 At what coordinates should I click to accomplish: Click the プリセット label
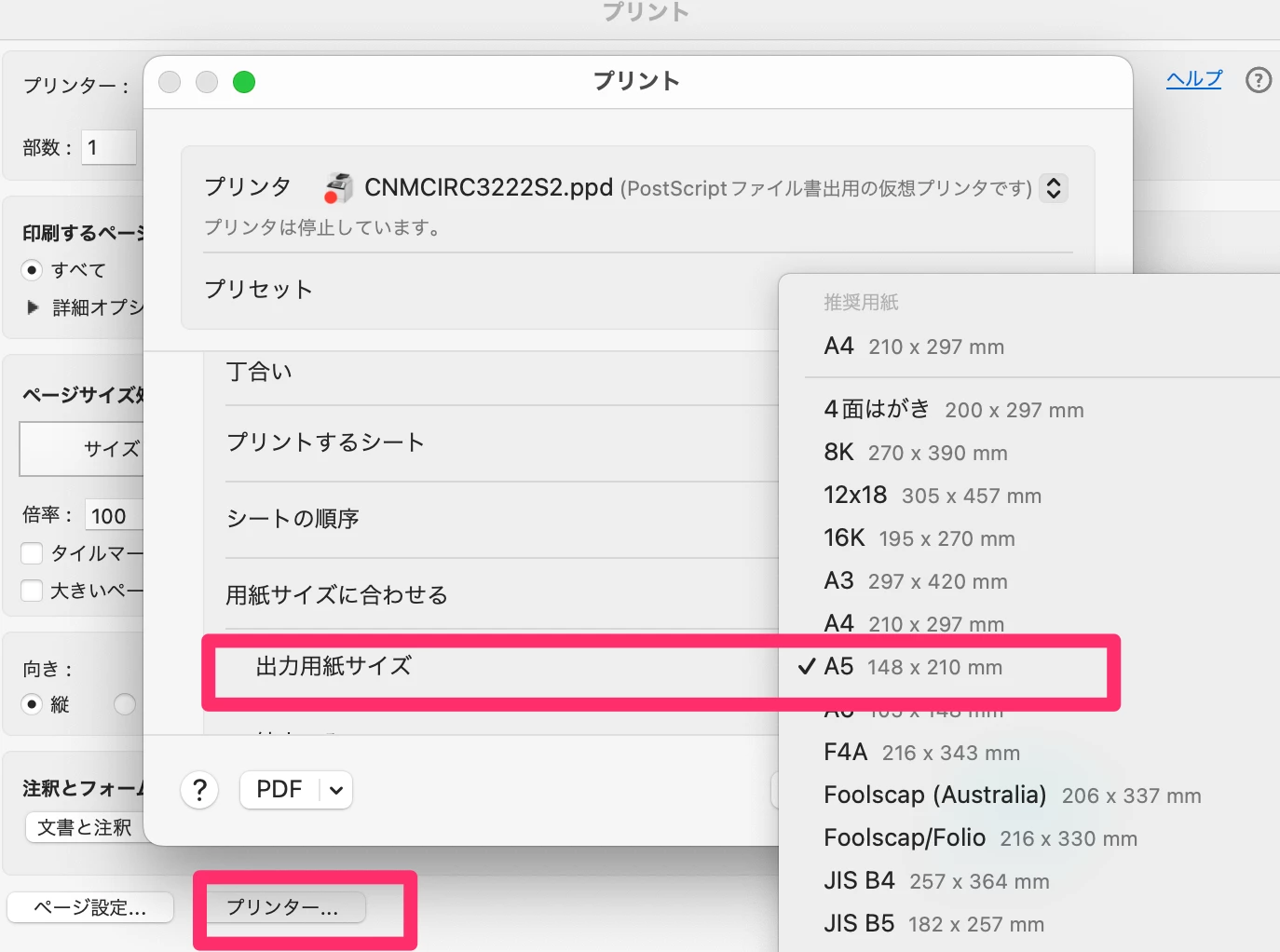[258, 290]
